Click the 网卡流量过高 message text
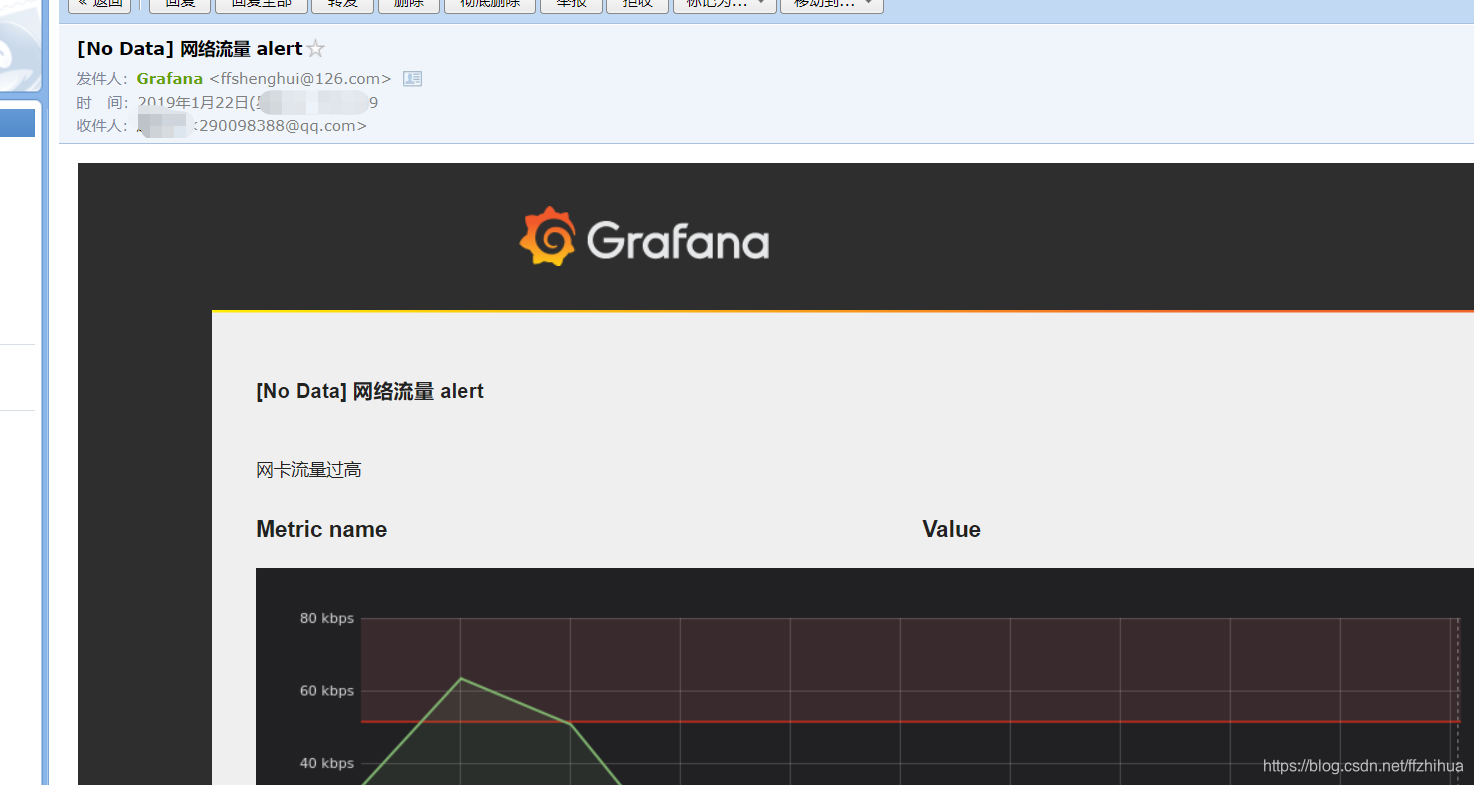 coord(309,470)
